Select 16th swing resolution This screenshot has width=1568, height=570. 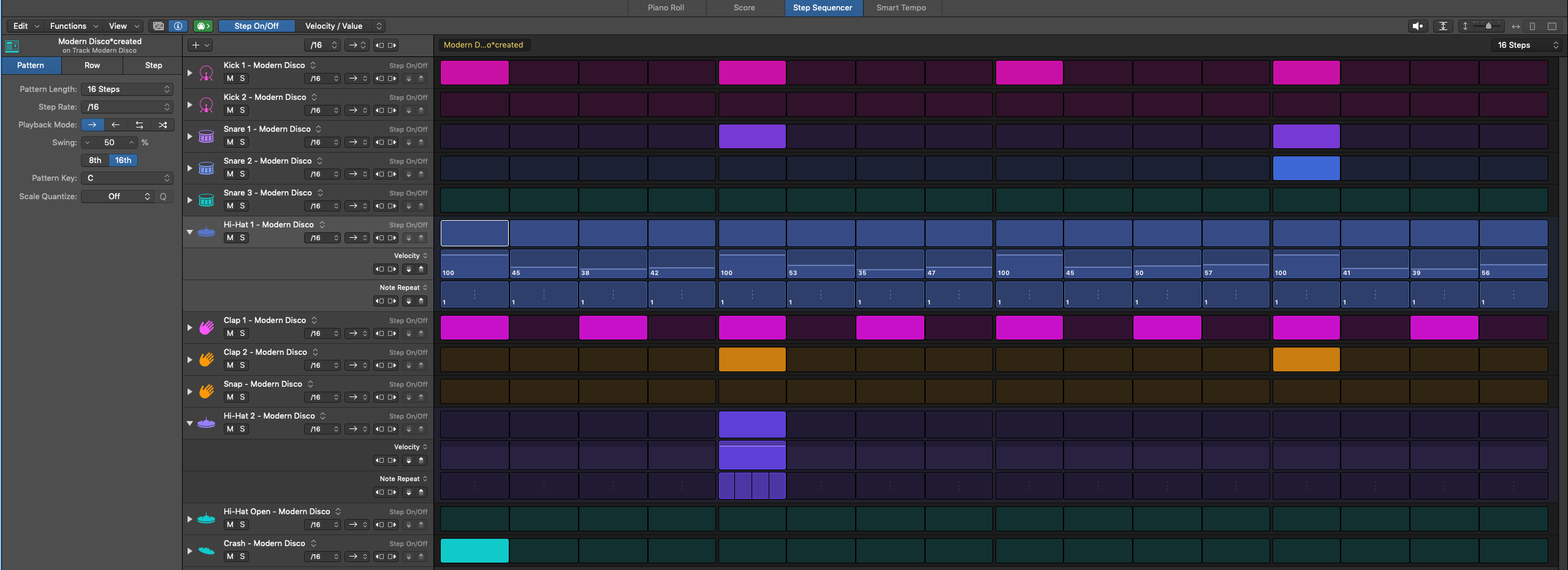tap(123, 160)
